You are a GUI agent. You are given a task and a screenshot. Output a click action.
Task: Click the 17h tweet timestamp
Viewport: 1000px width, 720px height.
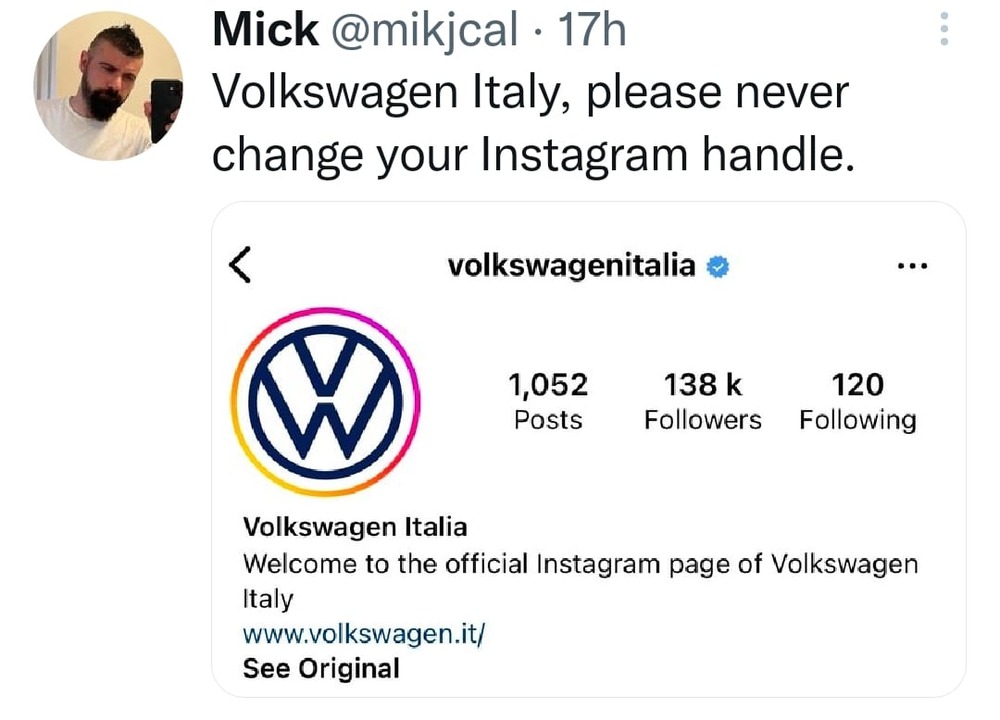592,32
